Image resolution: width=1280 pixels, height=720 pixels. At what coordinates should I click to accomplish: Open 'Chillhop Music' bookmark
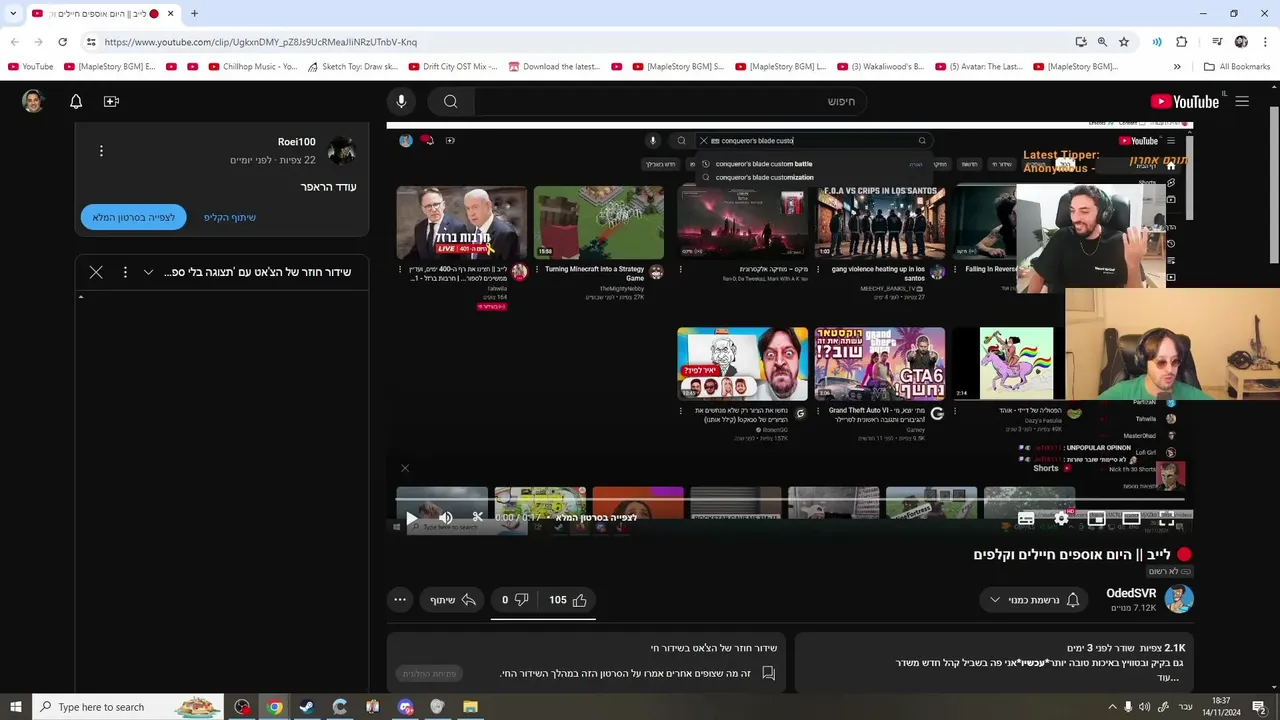[253, 67]
